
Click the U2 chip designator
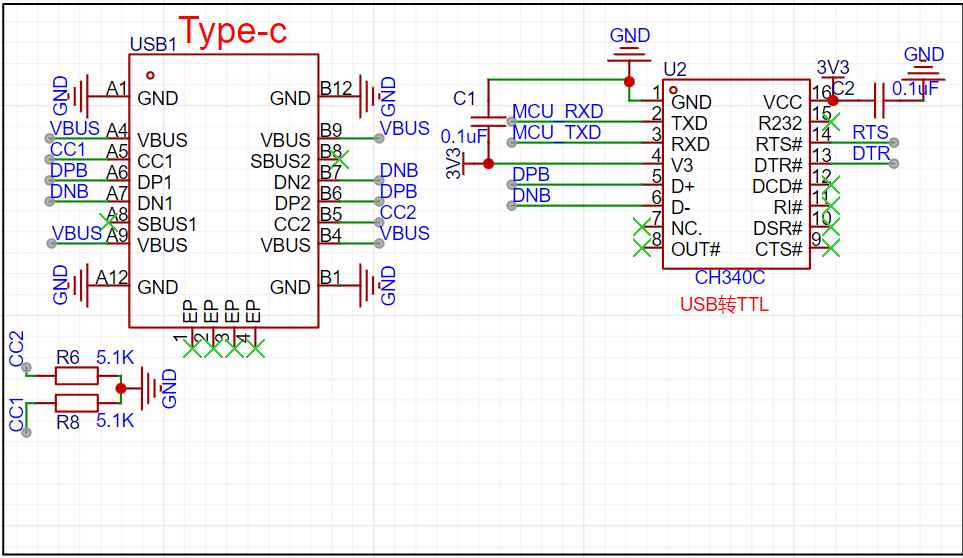[x=676, y=69]
